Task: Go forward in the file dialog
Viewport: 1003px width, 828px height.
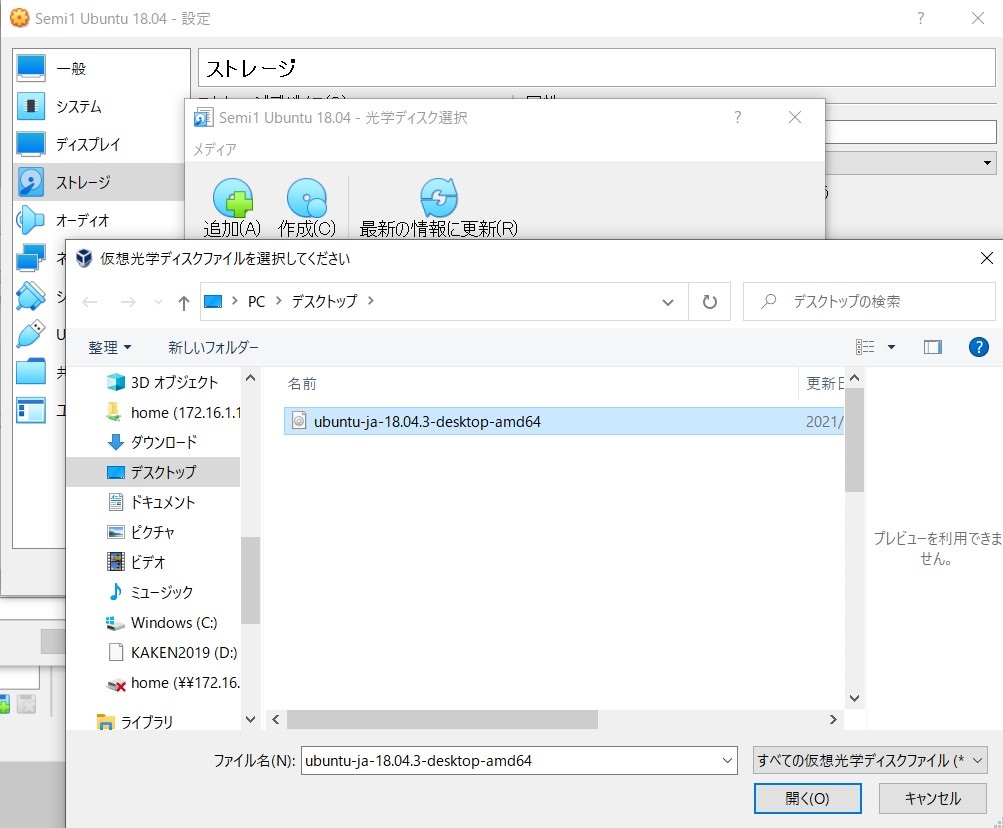Action: pyautogui.click(x=128, y=302)
